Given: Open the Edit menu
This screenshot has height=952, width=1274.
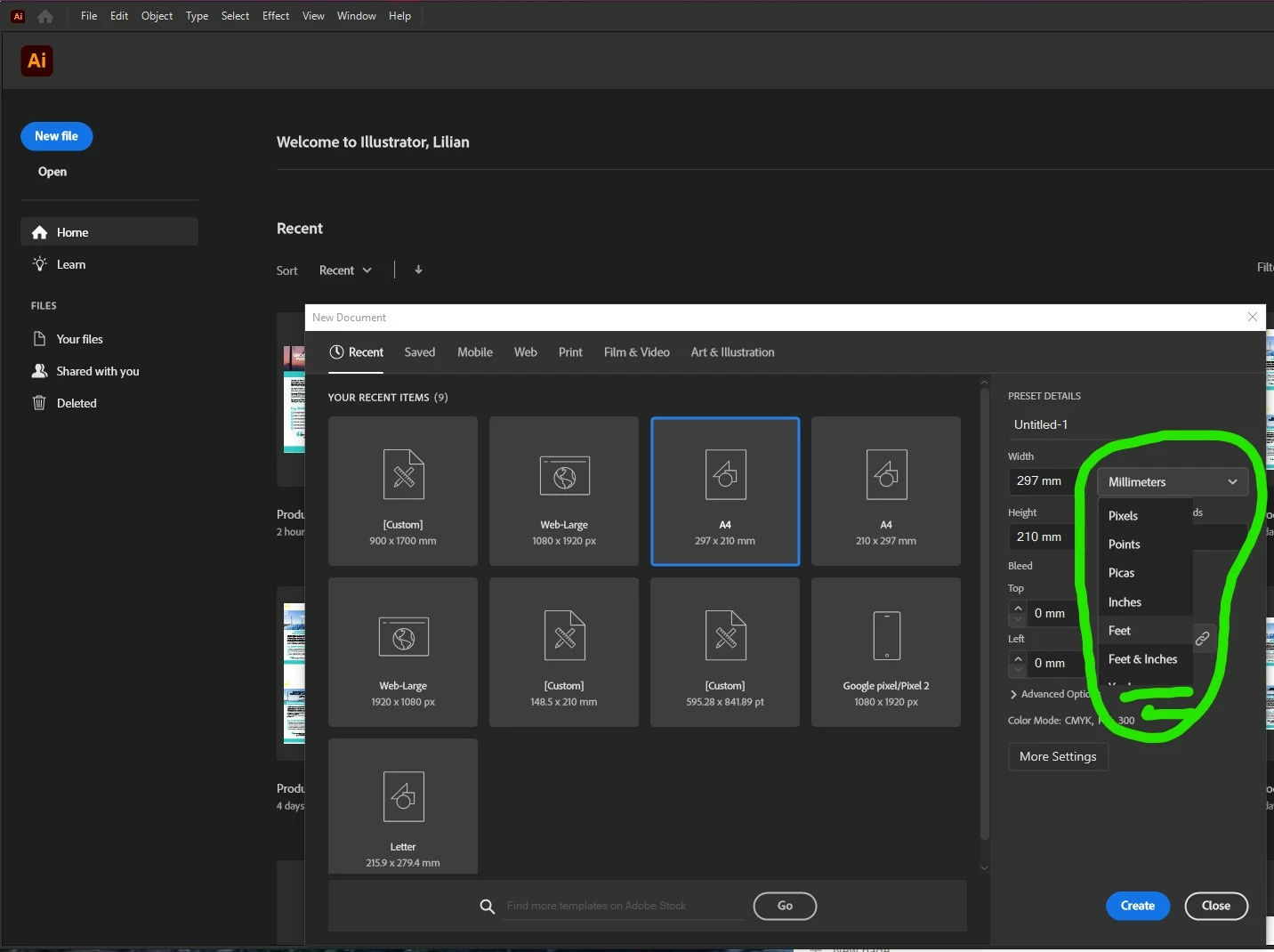Looking at the screenshot, I should [119, 16].
